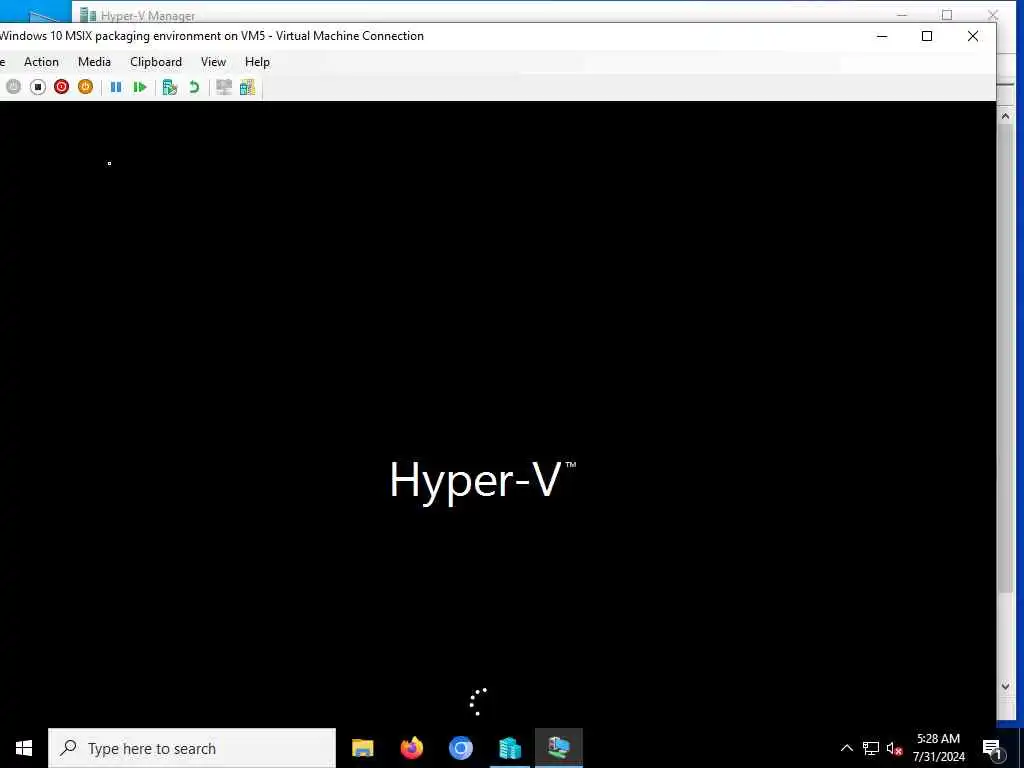Click the vertical scrollbar thumb
1024x768 pixels.
click(x=1005, y=359)
